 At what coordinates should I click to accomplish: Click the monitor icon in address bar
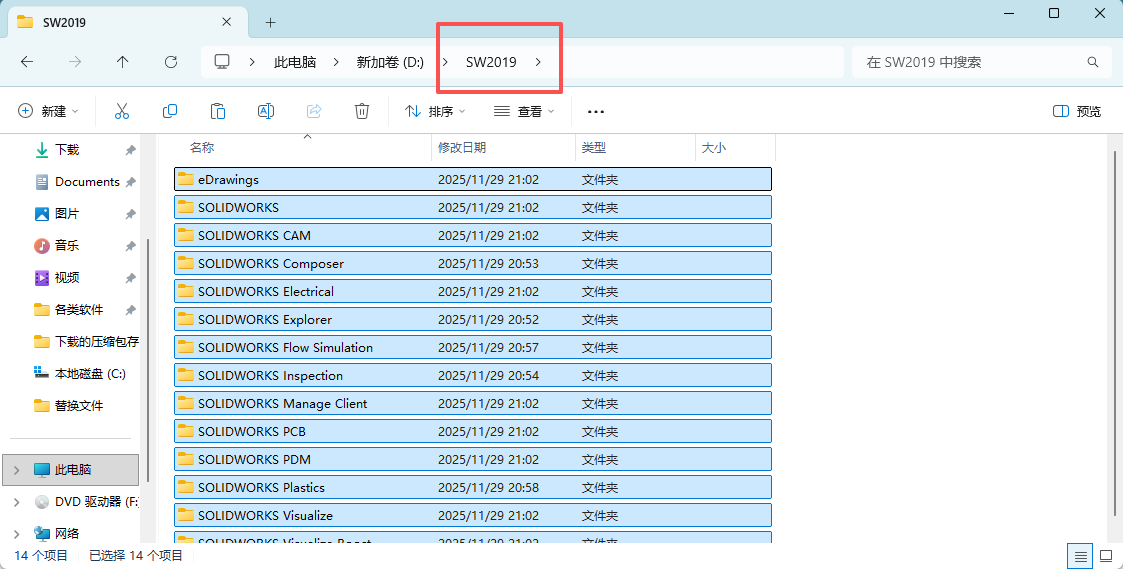pos(222,62)
